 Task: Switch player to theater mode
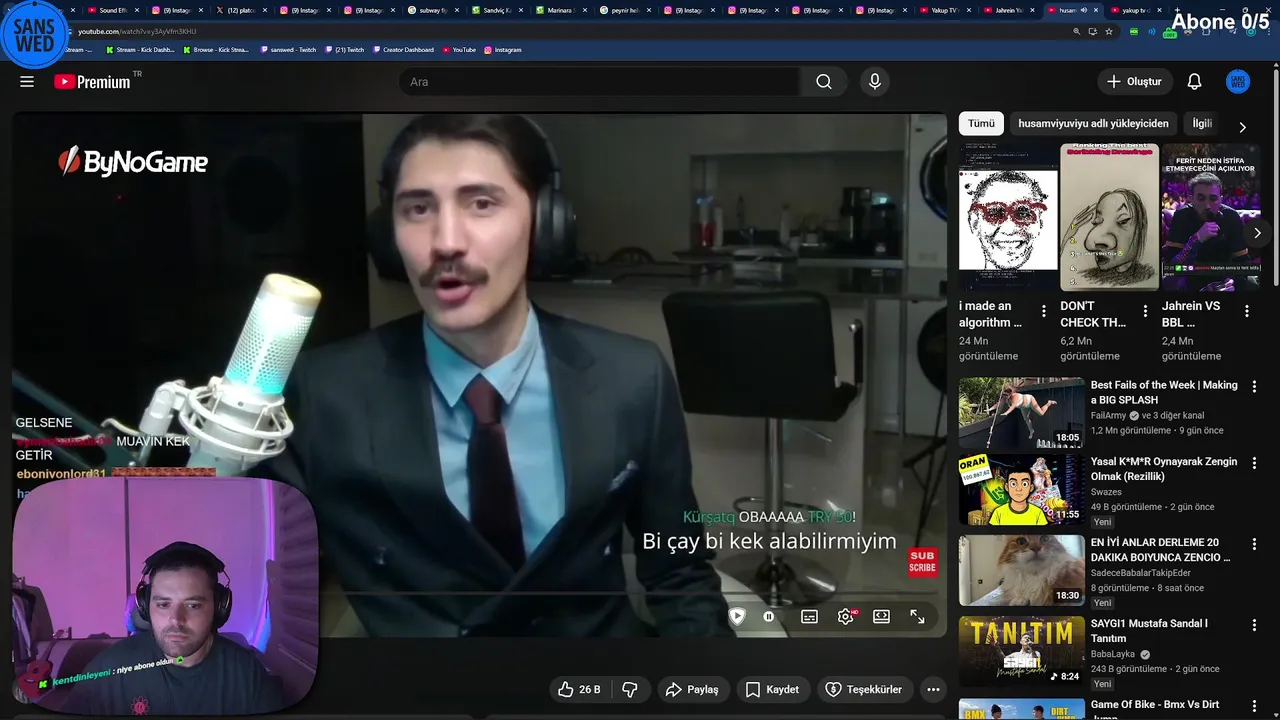point(881,617)
